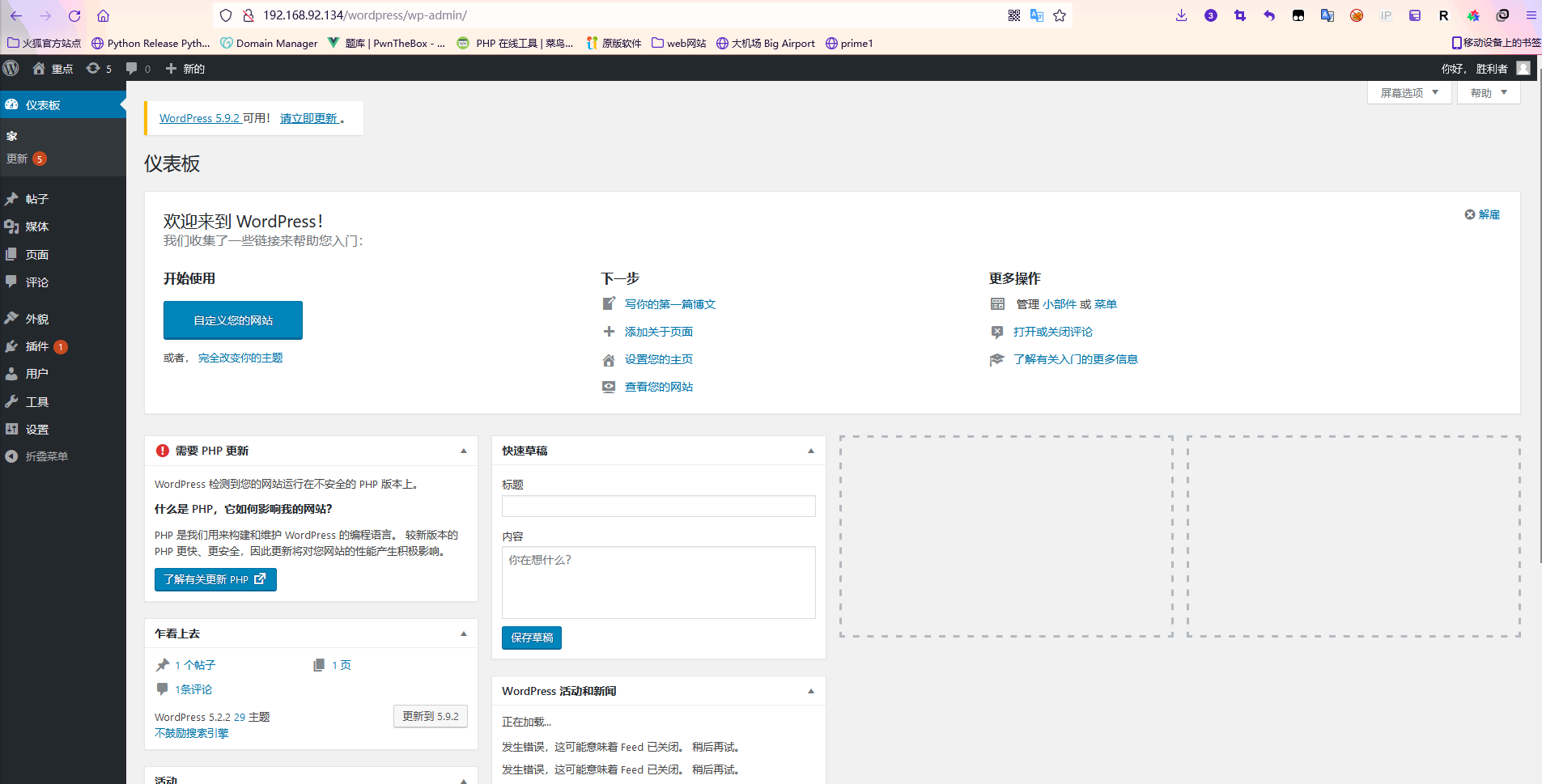1542x784 pixels.
Task: Open 帖子 menu label in sidebar
Action: (x=37, y=199)
